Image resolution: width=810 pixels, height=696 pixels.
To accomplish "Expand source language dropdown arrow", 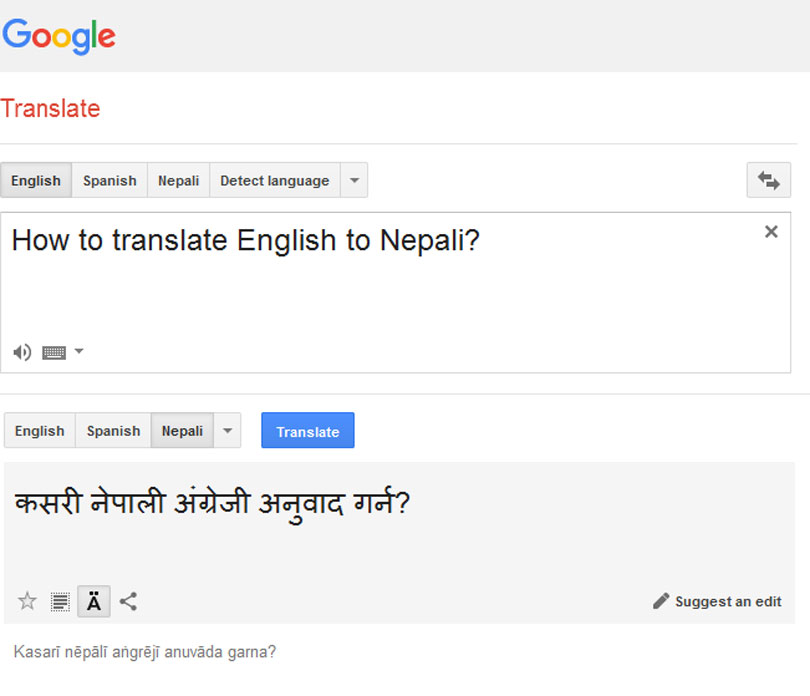I will click(x=354, y=181).
